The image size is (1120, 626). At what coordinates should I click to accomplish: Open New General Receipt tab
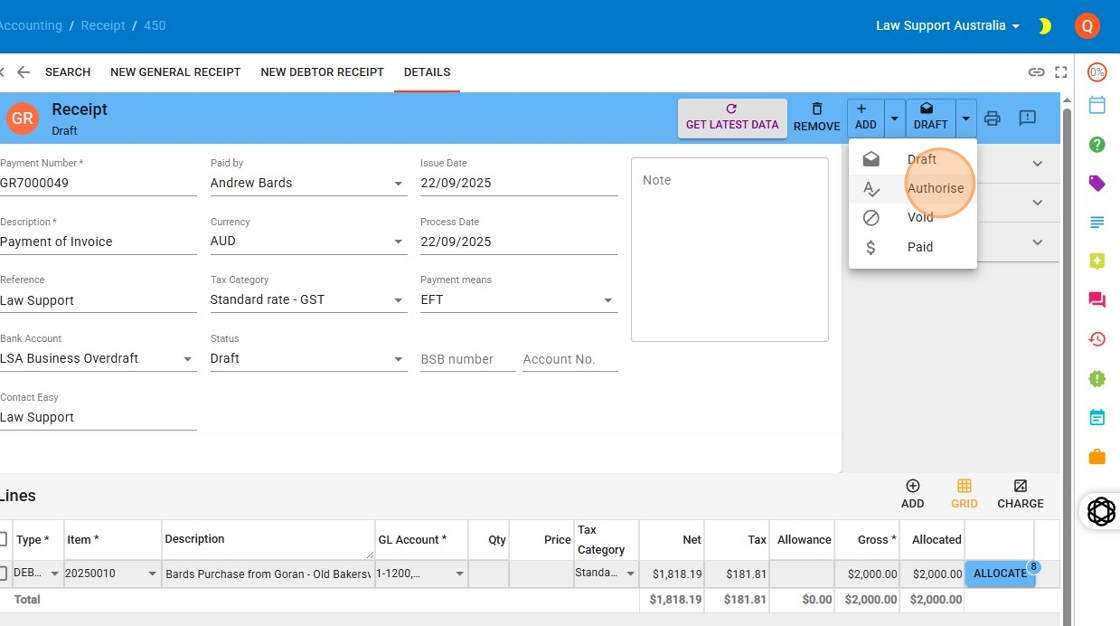point(175,72)
